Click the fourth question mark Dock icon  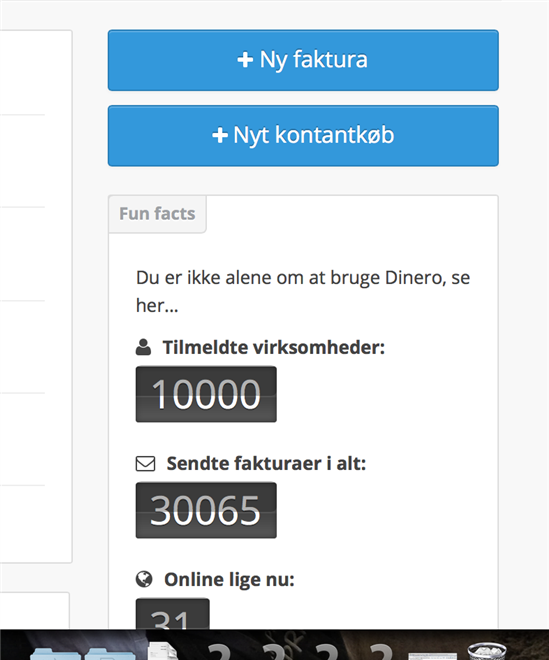381,651
